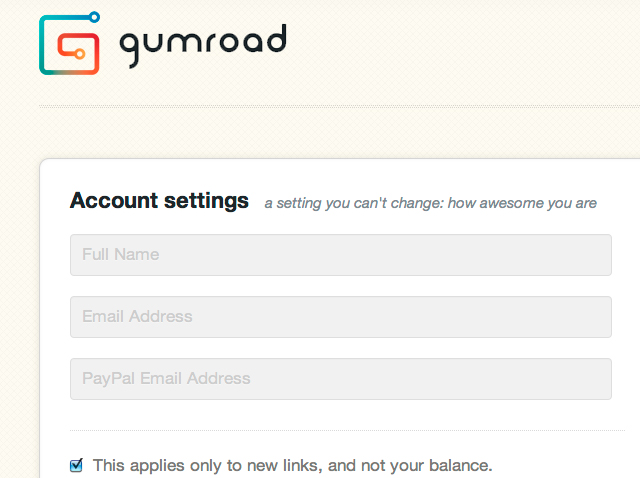Click the gumroad wordmark text
Viewport: 640px width, 478px height.
pos(203,44)
